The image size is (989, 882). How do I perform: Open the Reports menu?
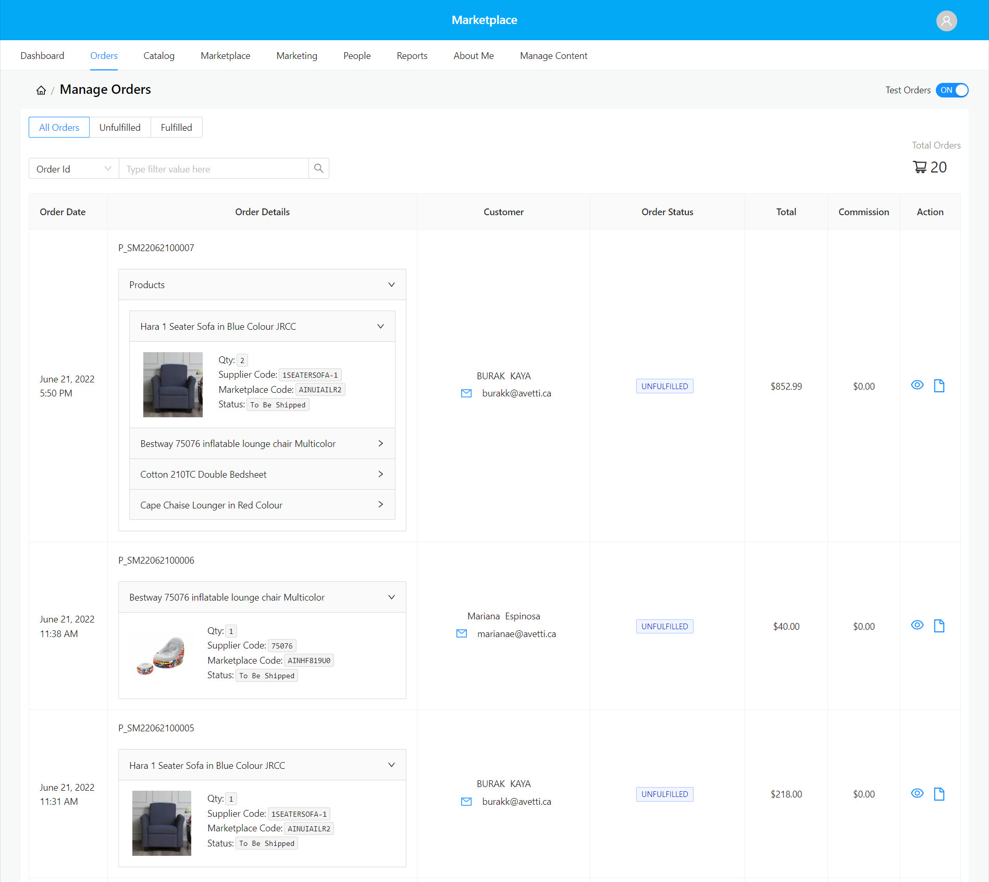(411, 56)
